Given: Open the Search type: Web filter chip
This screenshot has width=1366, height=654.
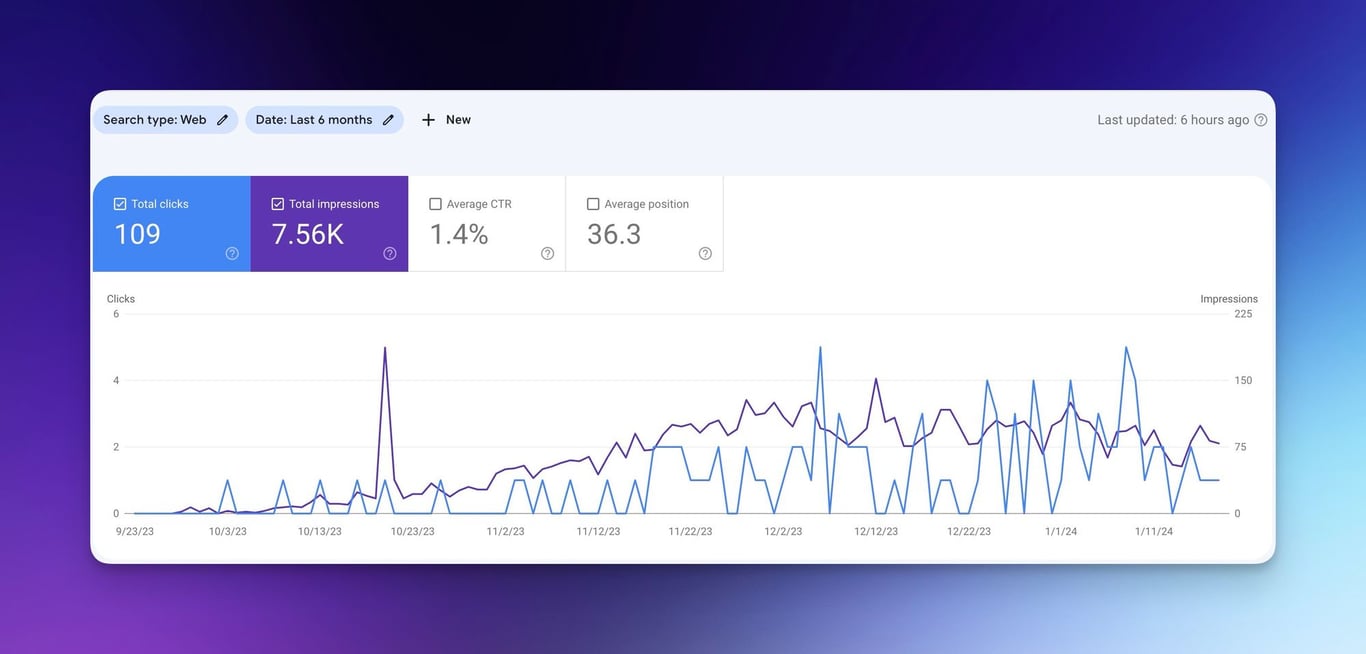Looking at the screenshot, I should [x=166, y=120].
